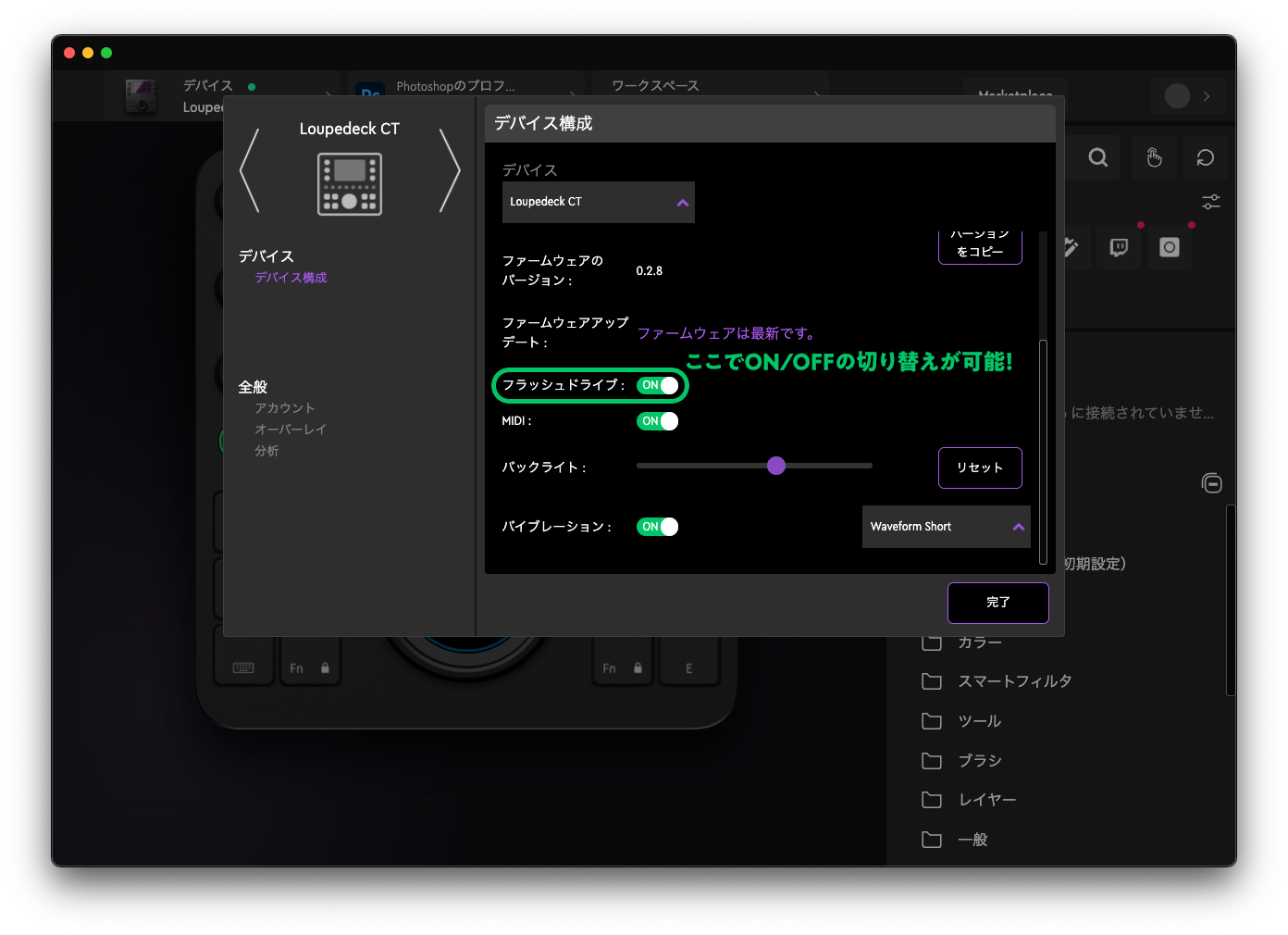Click the user avatar circle at top right
Image resolution: width=1288 pixels, height=935 pixels.
click(1177, 96)
